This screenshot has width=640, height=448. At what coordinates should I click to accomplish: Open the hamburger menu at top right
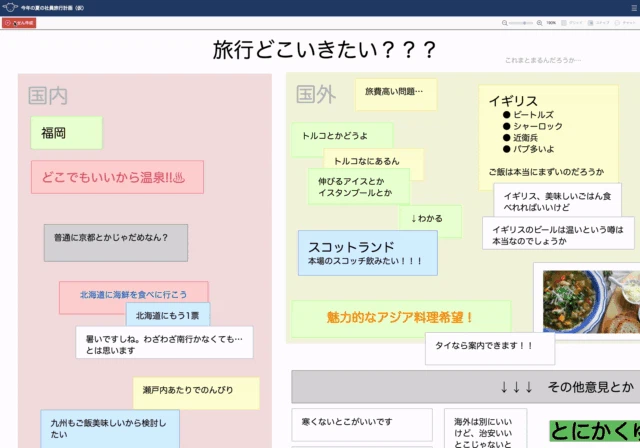[x=634, y=8]
